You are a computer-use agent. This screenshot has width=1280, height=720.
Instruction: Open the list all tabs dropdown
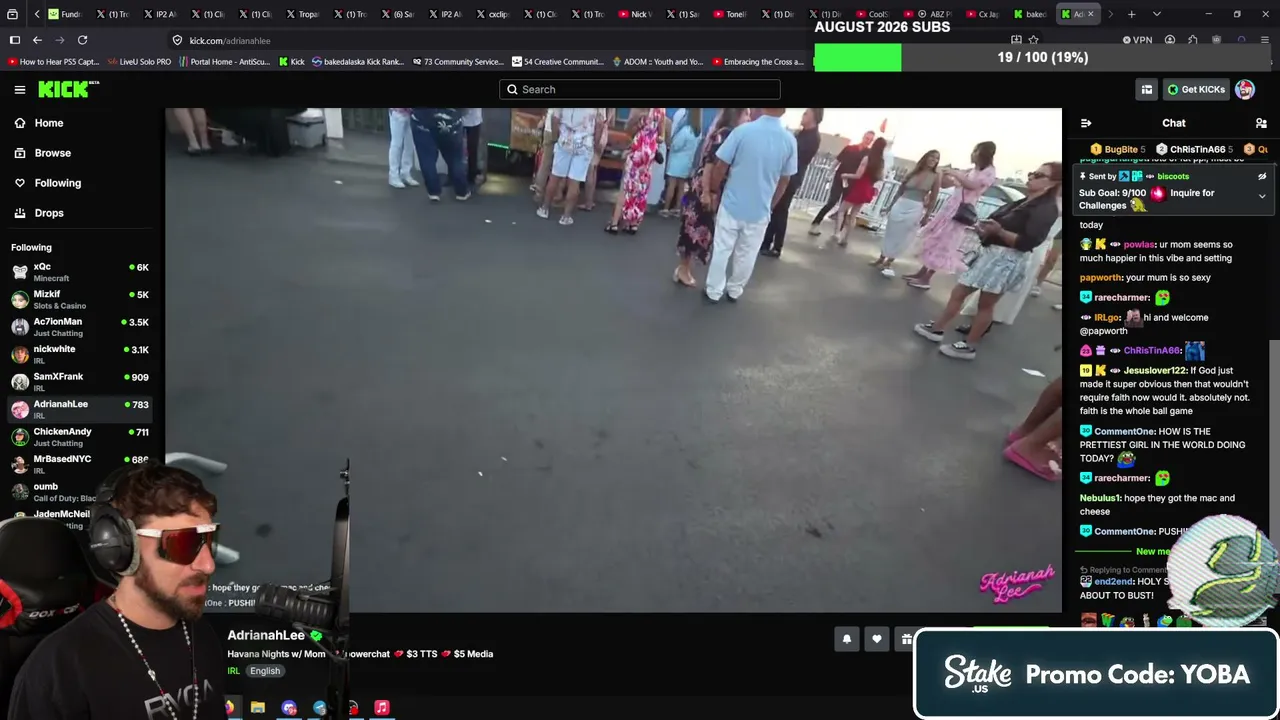1157,14
